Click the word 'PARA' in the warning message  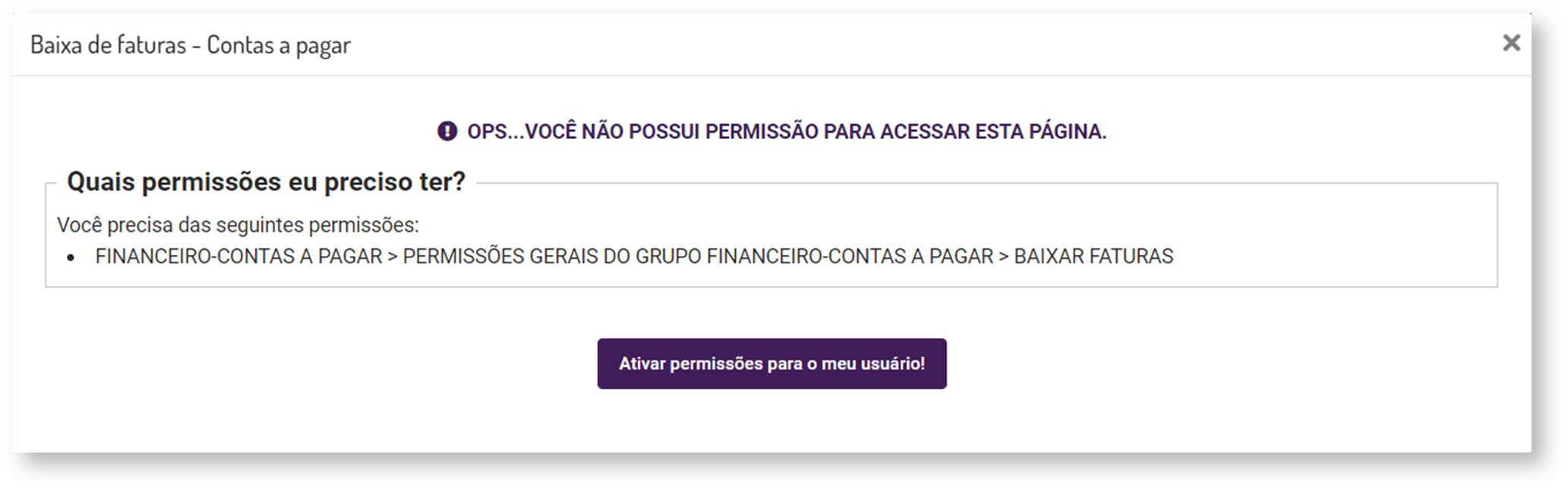tap(850, 131)
